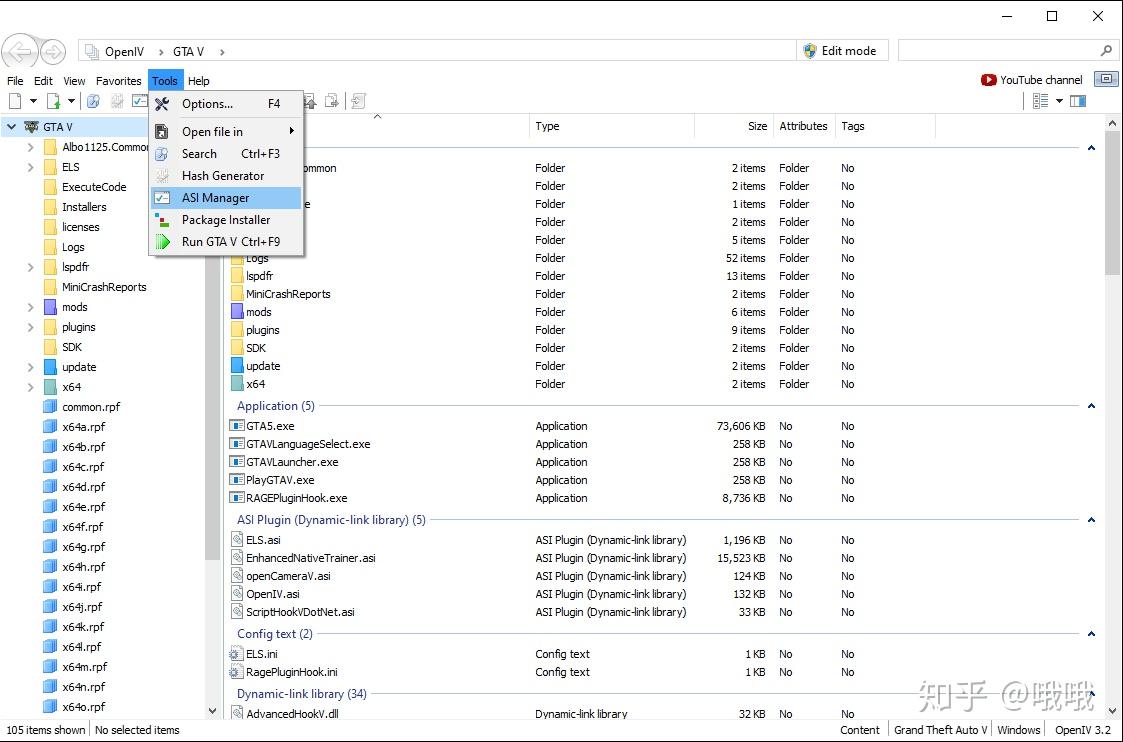
Task: Expand the lspdfr tree node
Action: tap(30, 267)
